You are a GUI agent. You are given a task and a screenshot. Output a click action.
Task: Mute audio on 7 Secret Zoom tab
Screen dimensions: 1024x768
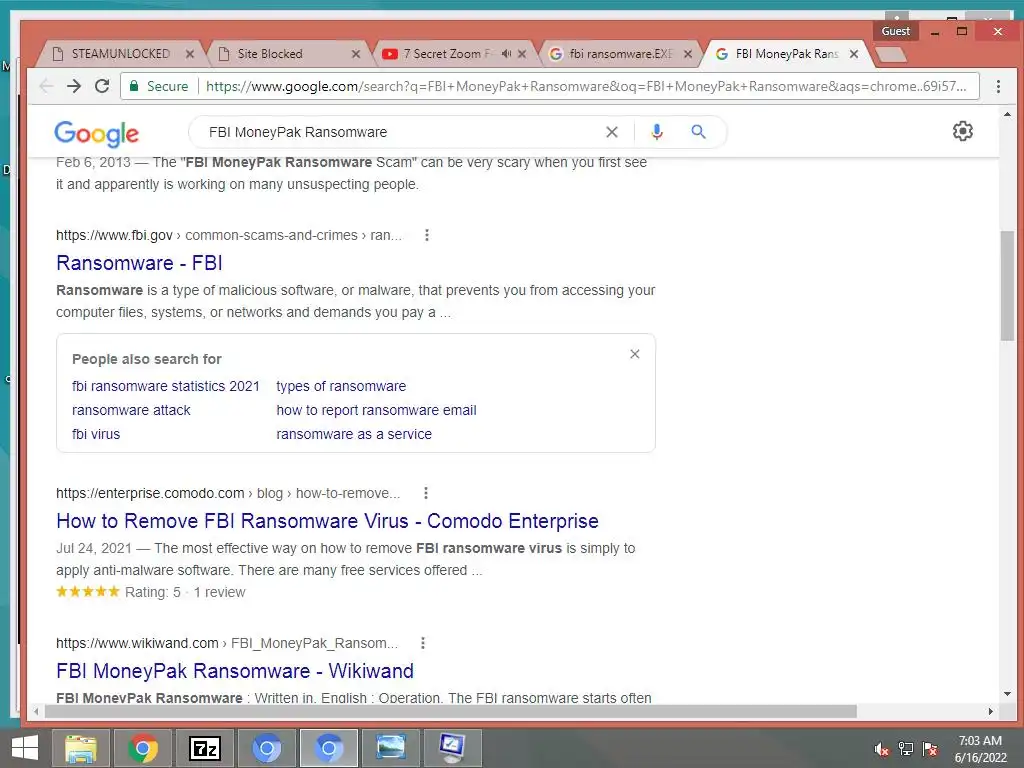tap(506, 54)
